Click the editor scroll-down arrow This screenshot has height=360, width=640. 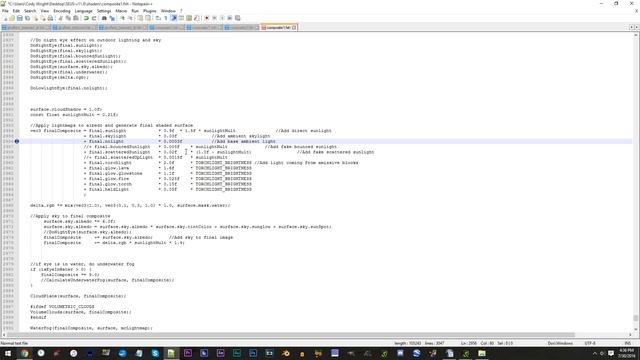coord(636,329)
